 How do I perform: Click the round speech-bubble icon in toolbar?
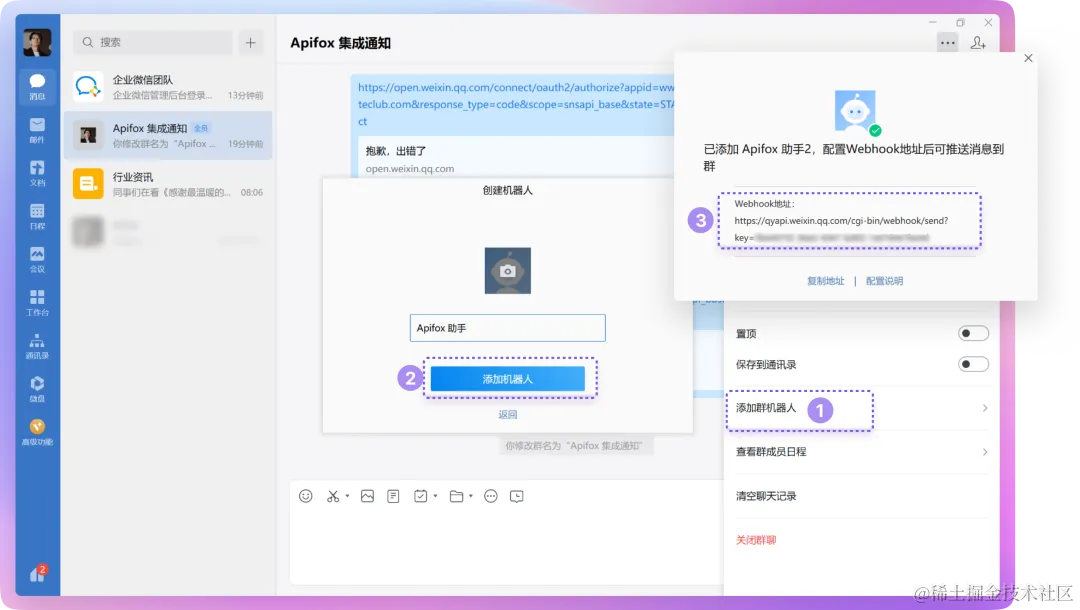click(490, 496)
